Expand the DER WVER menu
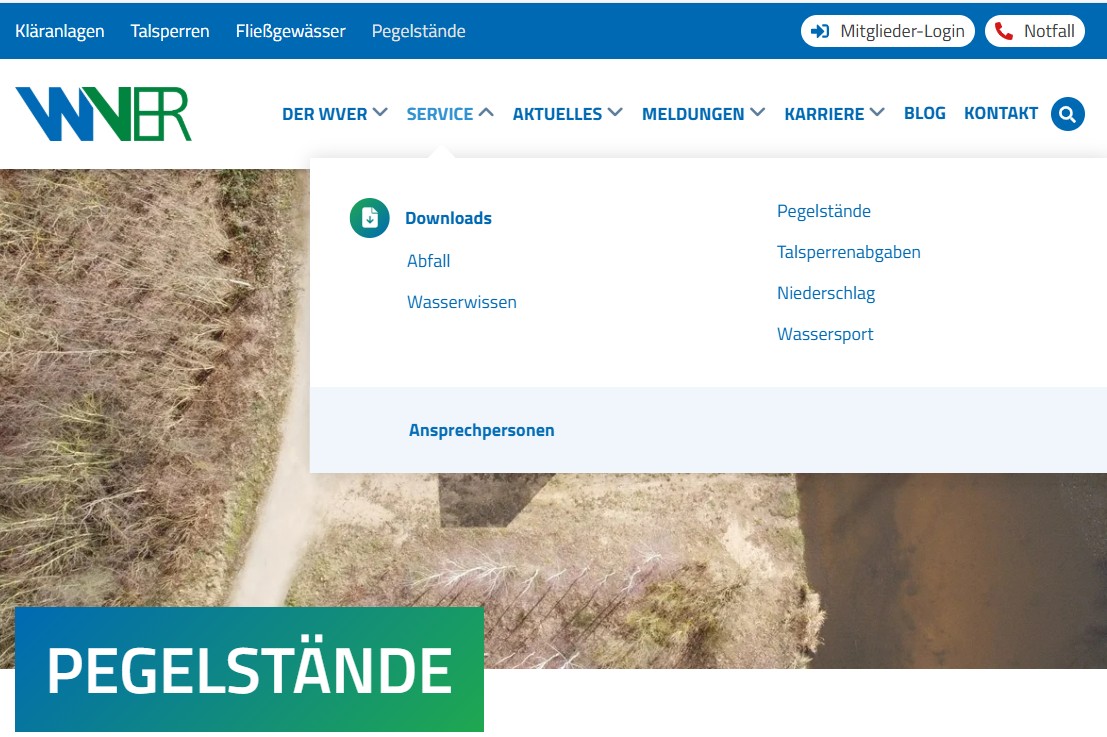The image size is (1107, 737). pyautogui.click(x=334, y=114)
